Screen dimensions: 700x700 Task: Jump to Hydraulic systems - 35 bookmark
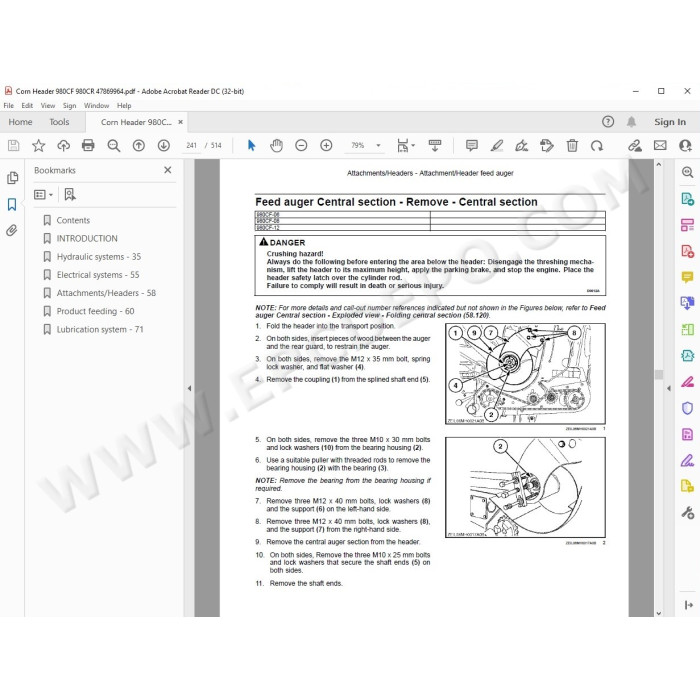(x=99, y=257)
